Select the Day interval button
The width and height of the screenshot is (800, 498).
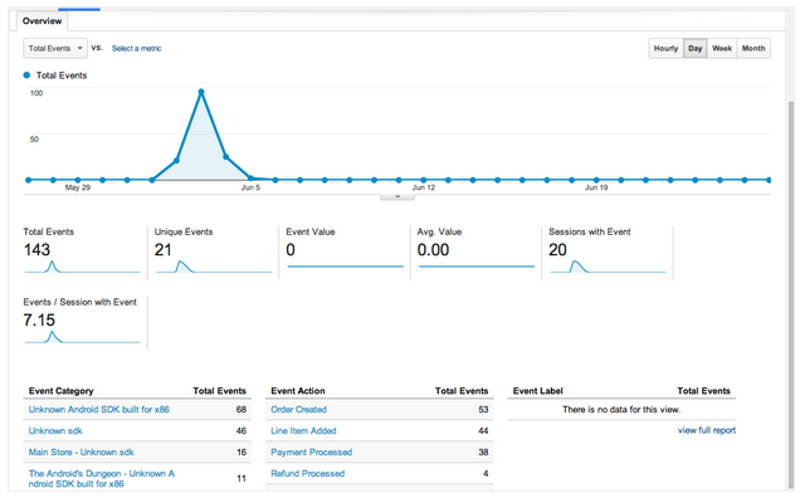(x=695, y=48)
